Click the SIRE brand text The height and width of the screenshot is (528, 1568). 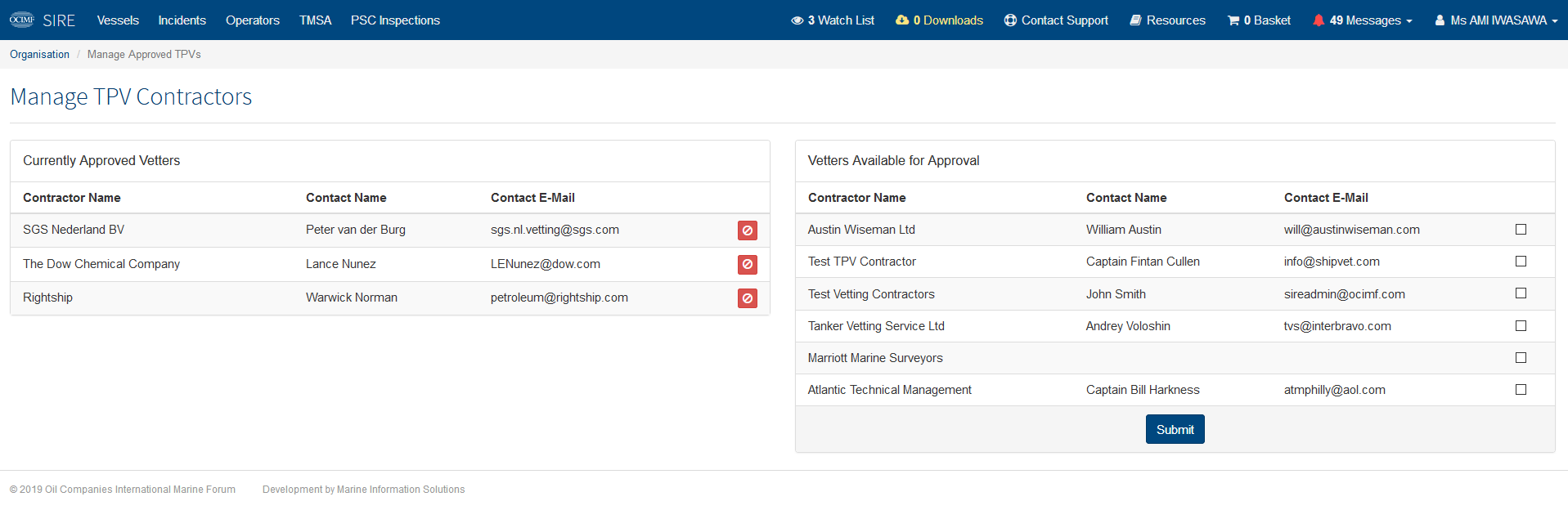tap(59, 20)
